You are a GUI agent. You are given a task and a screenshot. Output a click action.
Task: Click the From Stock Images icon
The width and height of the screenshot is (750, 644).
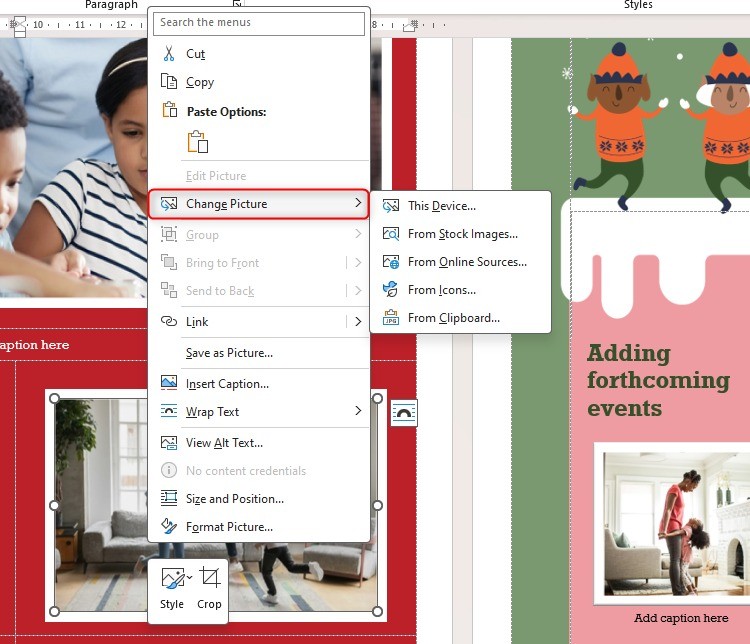coord(391,234)
